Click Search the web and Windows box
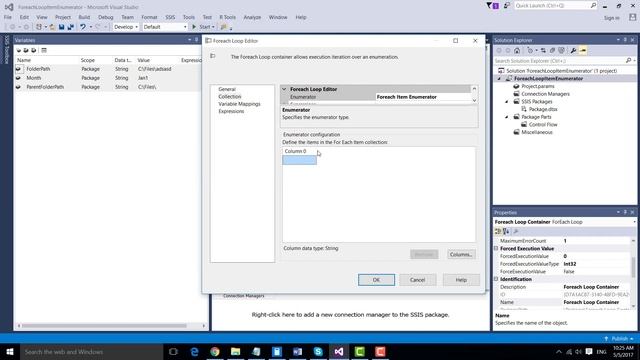 91,352
